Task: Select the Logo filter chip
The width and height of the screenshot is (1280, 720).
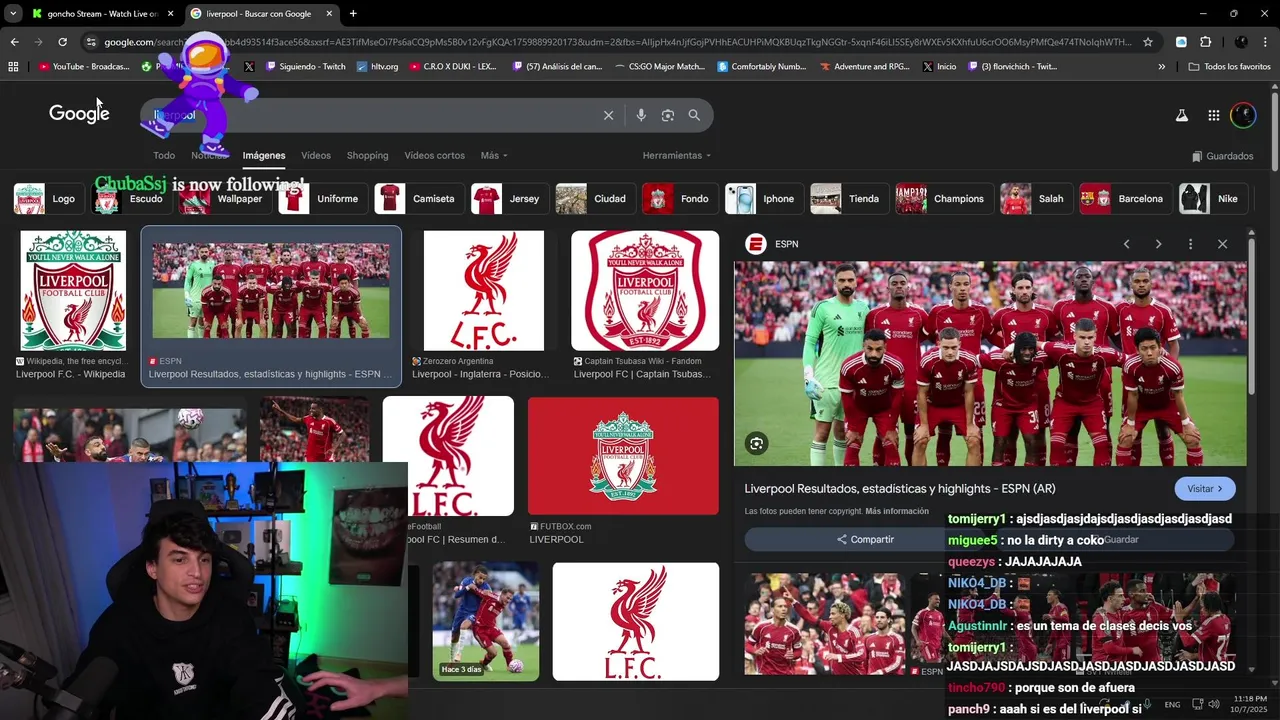Action: pos(47,199)
